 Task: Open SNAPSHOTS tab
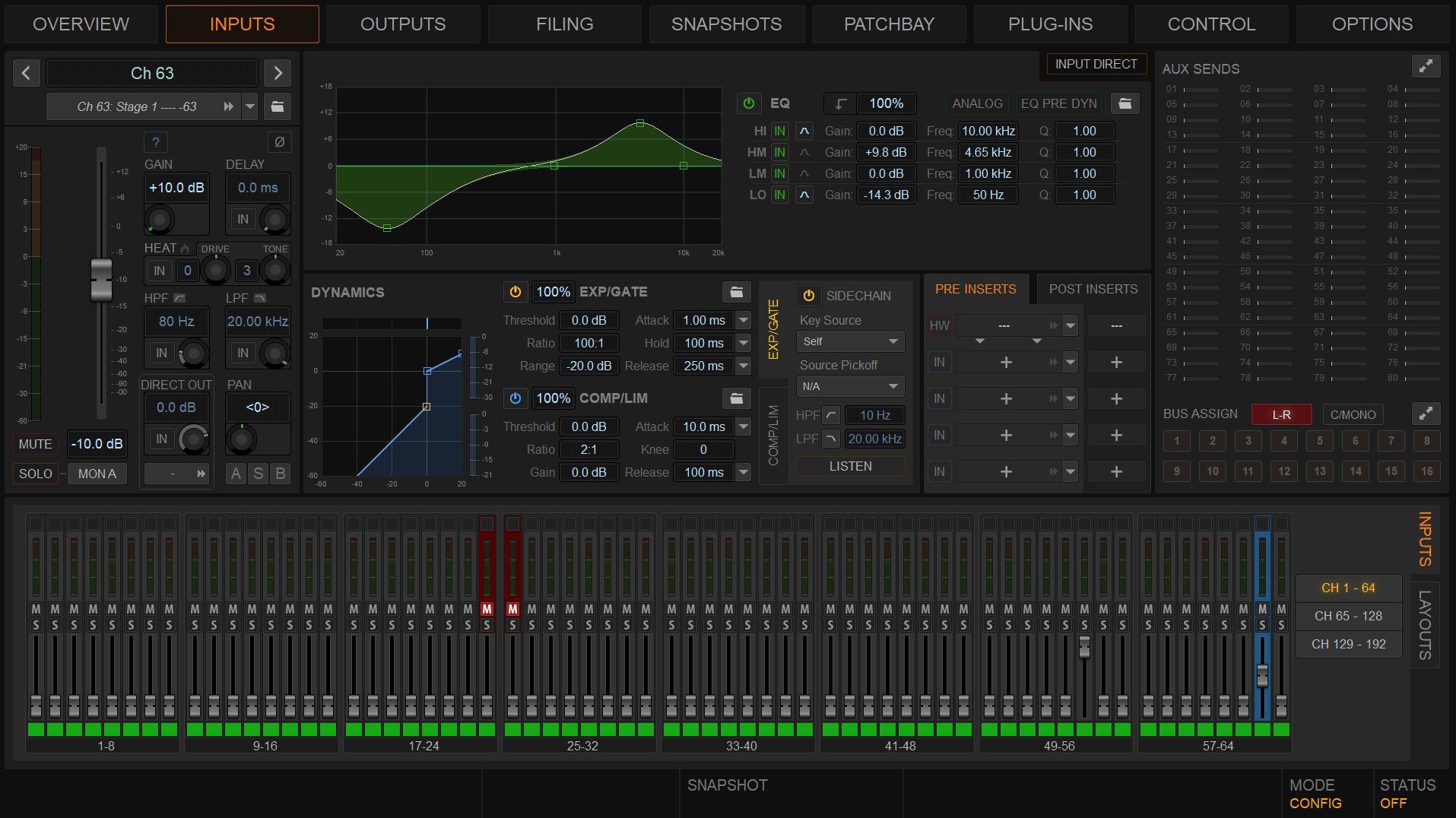pos(726,24)
